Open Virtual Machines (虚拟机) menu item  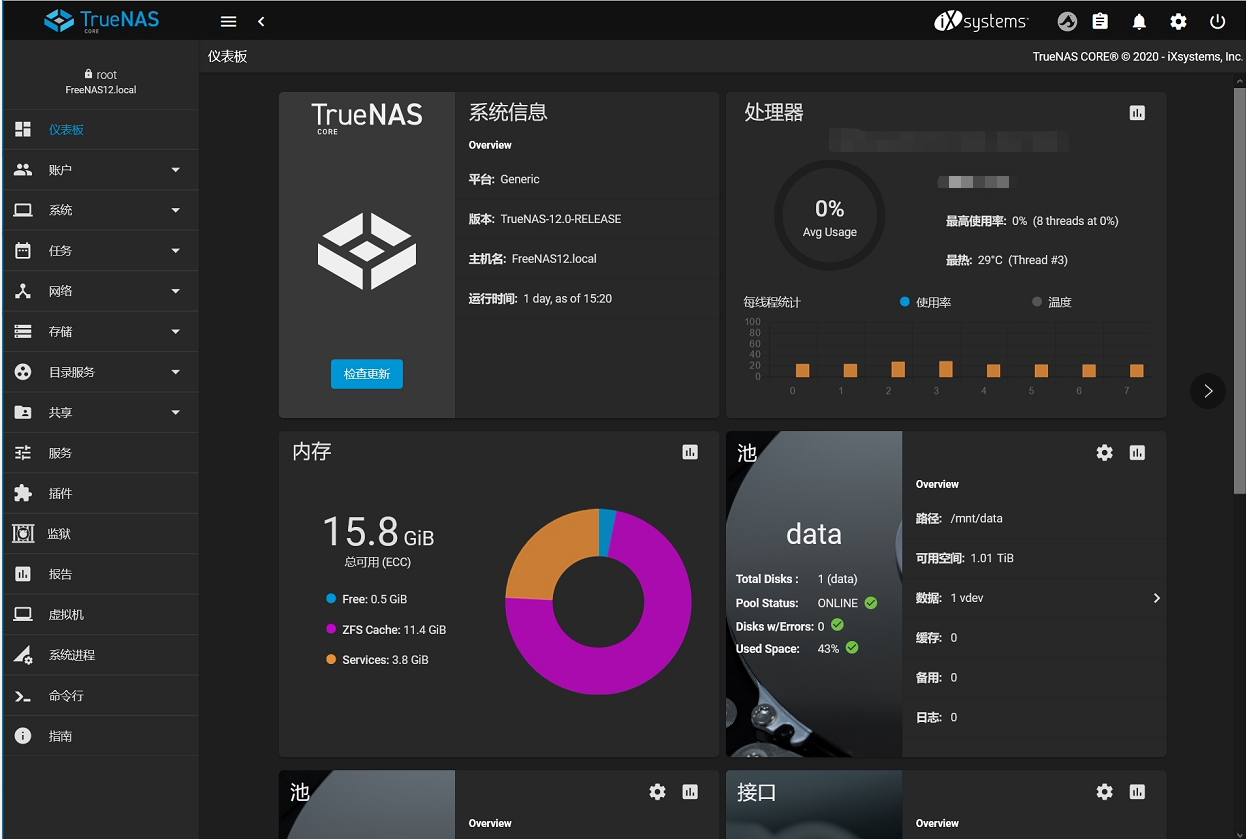click(100, 614)
